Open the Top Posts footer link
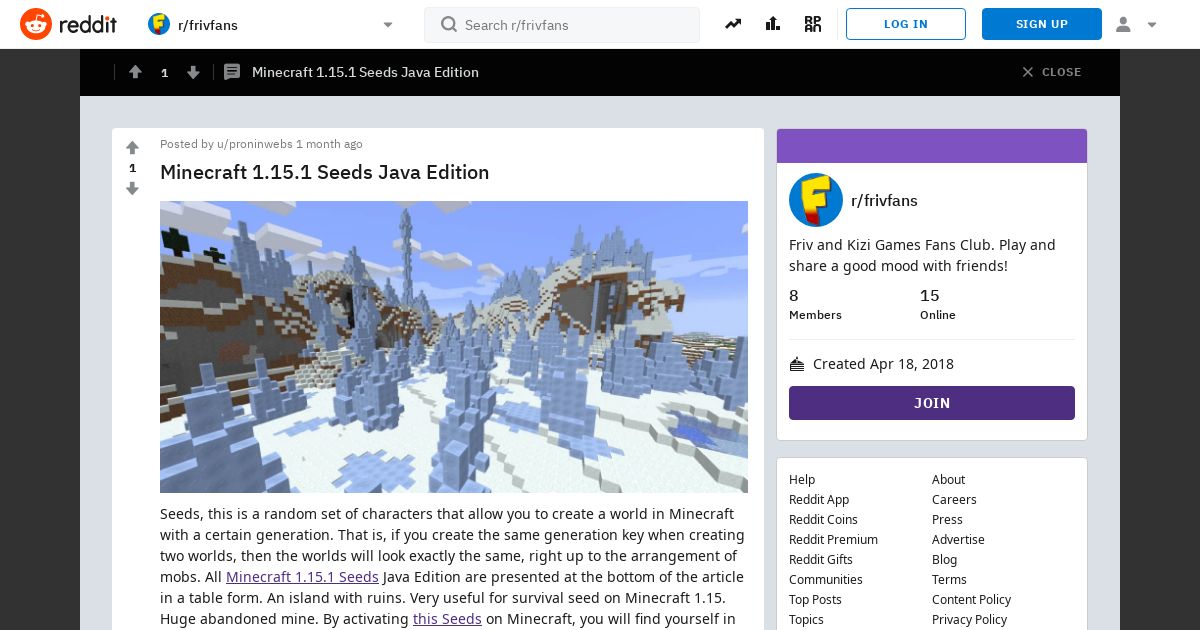This screenshot has height=630, width=1200. point(815,599)
